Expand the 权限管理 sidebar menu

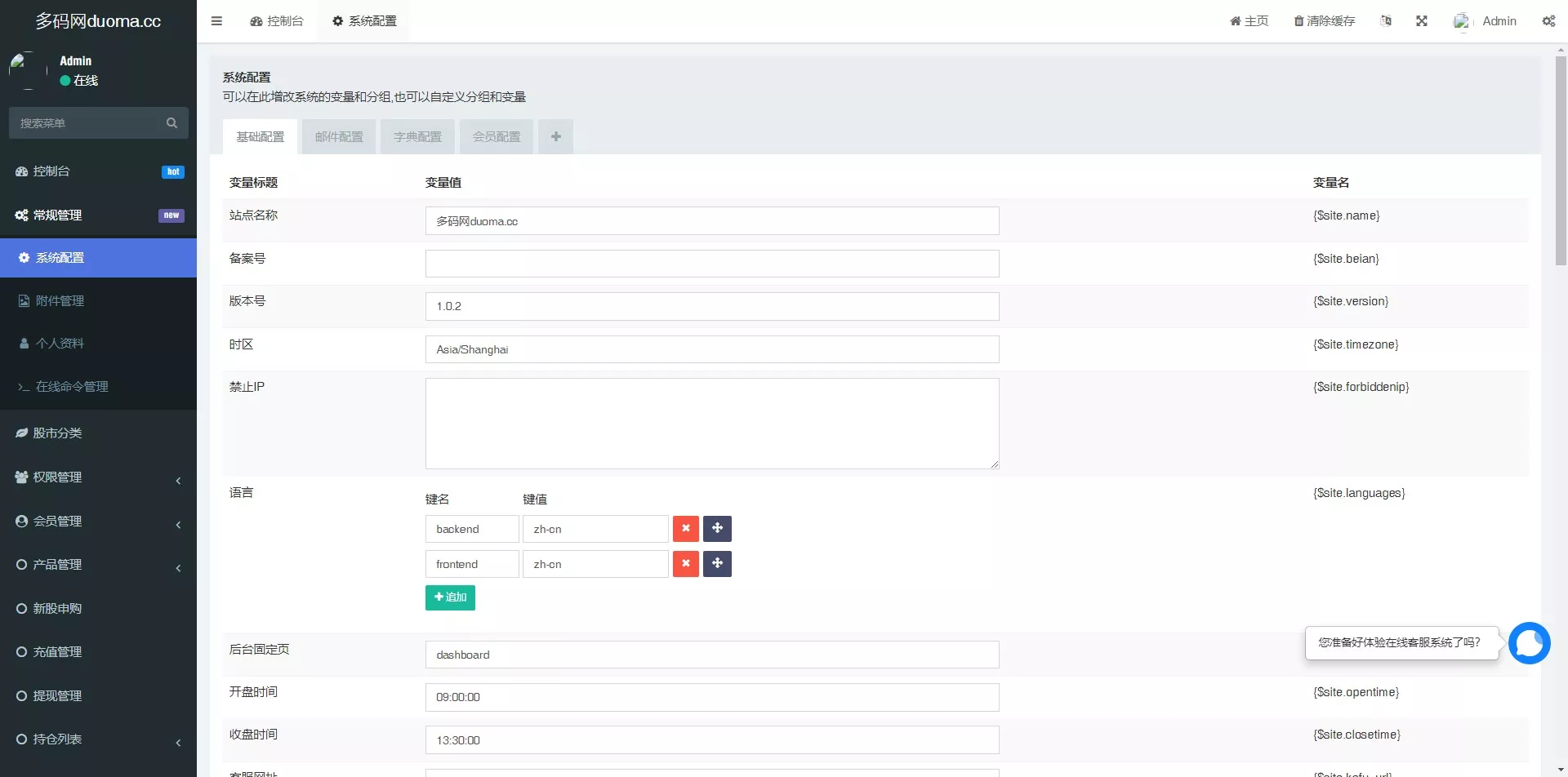pyautogui.click(x=98, y=477)
